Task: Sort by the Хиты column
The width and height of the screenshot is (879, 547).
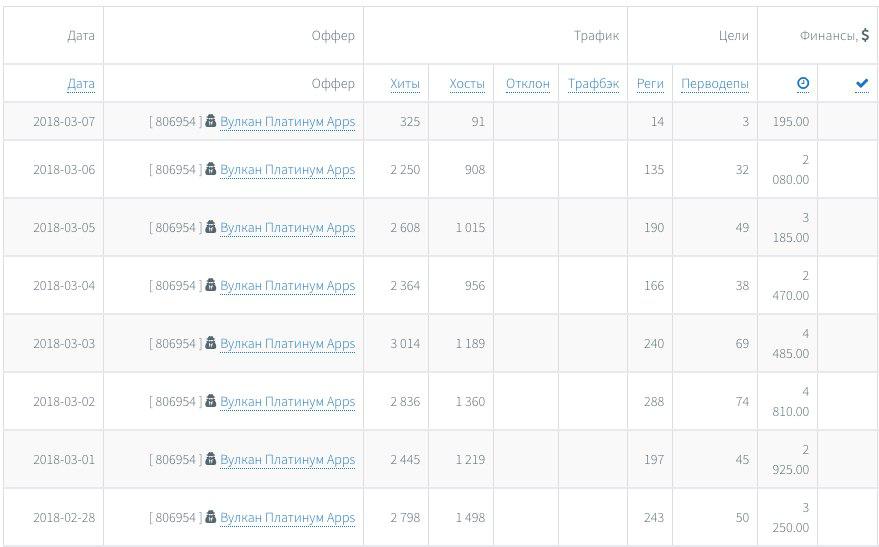Action: point(405,84)
